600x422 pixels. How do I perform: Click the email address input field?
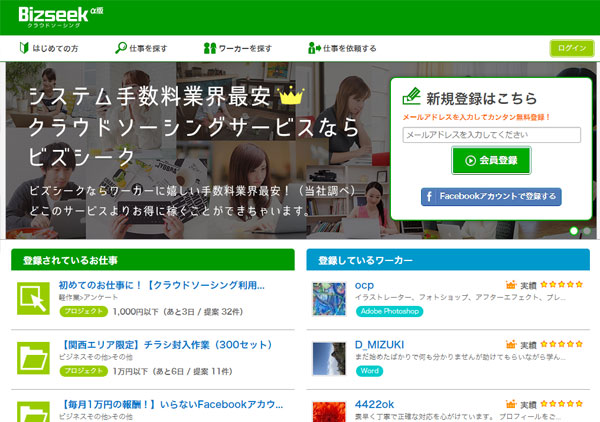pos(491,135)
